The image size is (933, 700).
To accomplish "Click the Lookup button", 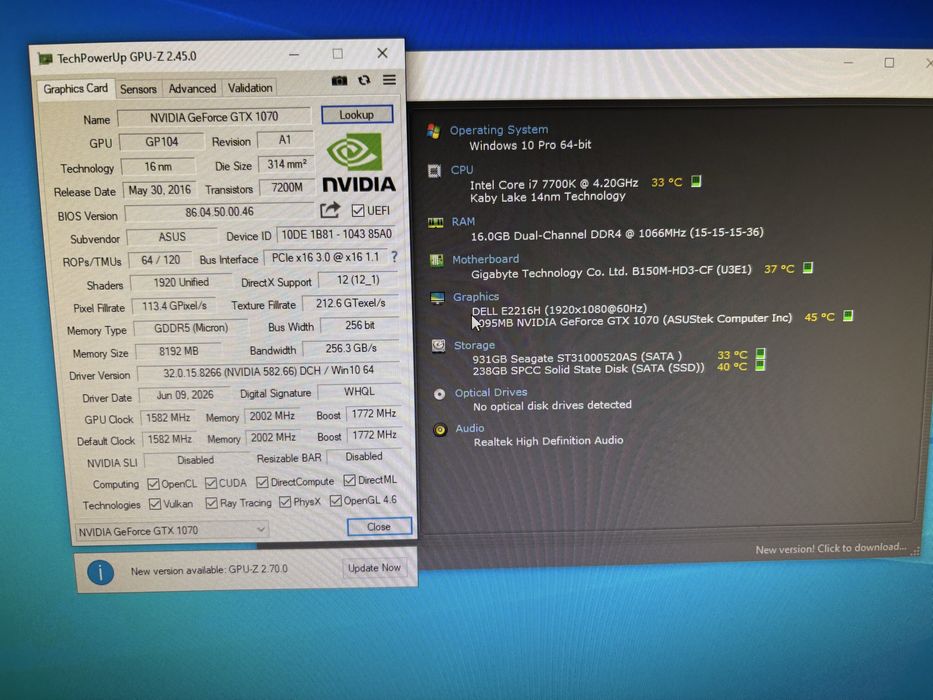I will pyautogui.click(x=357, y=114).
